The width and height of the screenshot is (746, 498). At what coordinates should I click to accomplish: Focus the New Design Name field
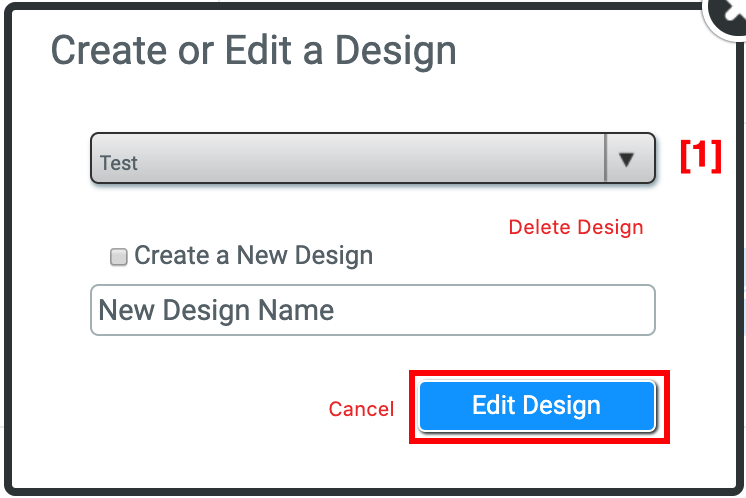click(x=372, y=310)
